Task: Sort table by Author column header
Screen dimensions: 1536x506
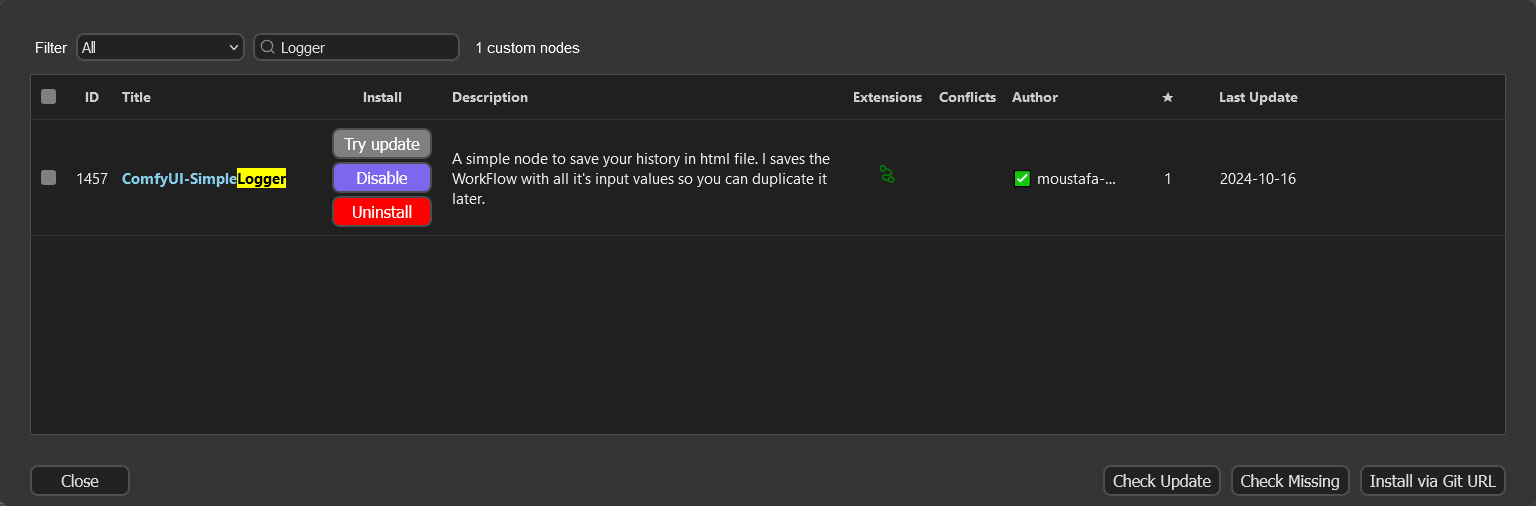Action: point(1035,97)
